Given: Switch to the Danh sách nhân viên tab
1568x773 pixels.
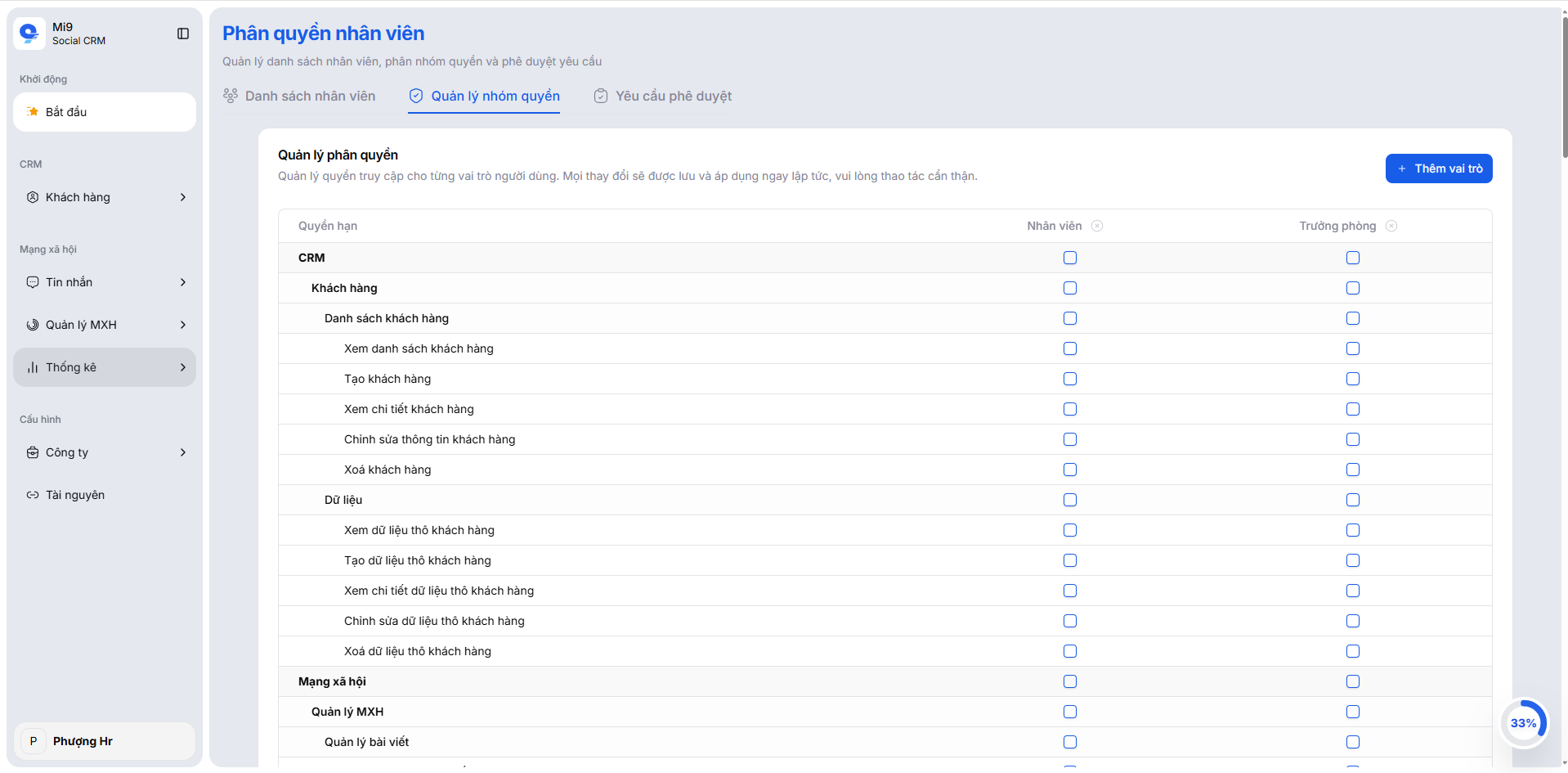Looking at the screenshot, I should (x=310, y=96).
